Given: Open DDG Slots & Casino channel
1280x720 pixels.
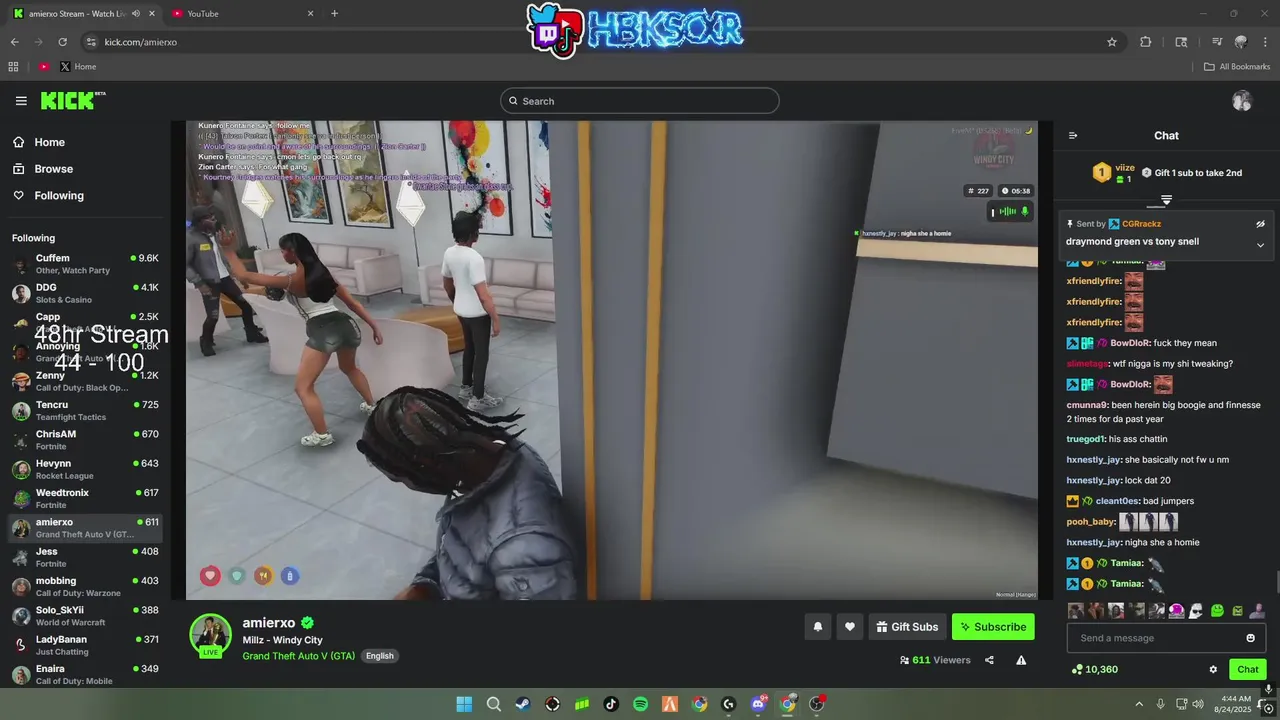Looking at the screenshot, I should click(x=85, y=293).
